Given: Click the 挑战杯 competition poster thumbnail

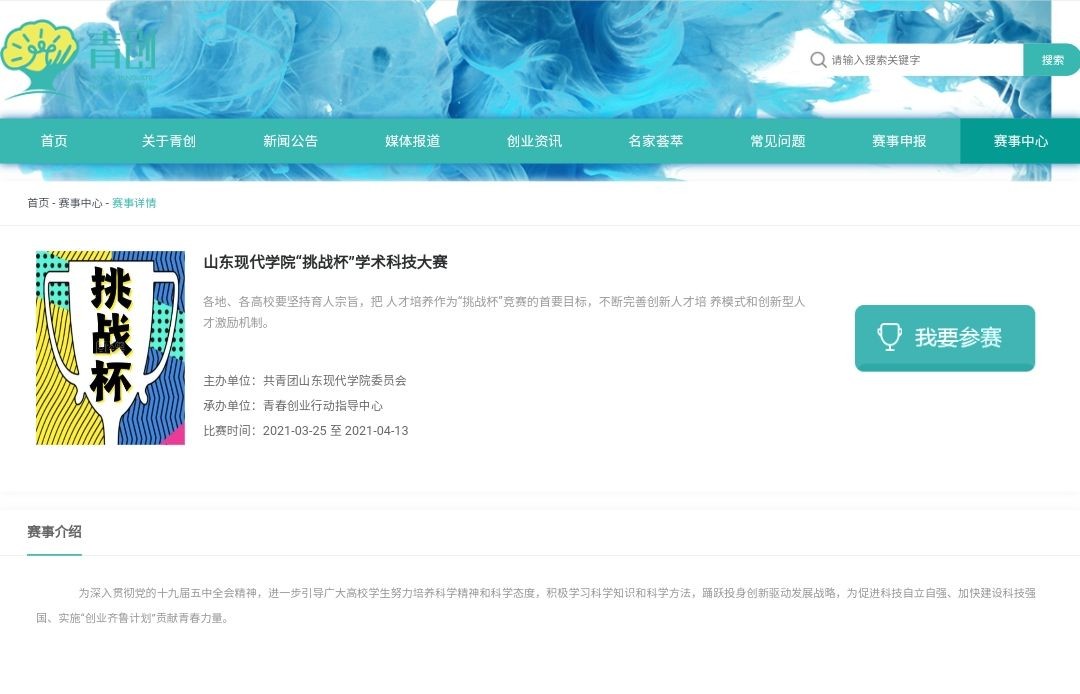Looking at the screenshot, I should point(110,347).
